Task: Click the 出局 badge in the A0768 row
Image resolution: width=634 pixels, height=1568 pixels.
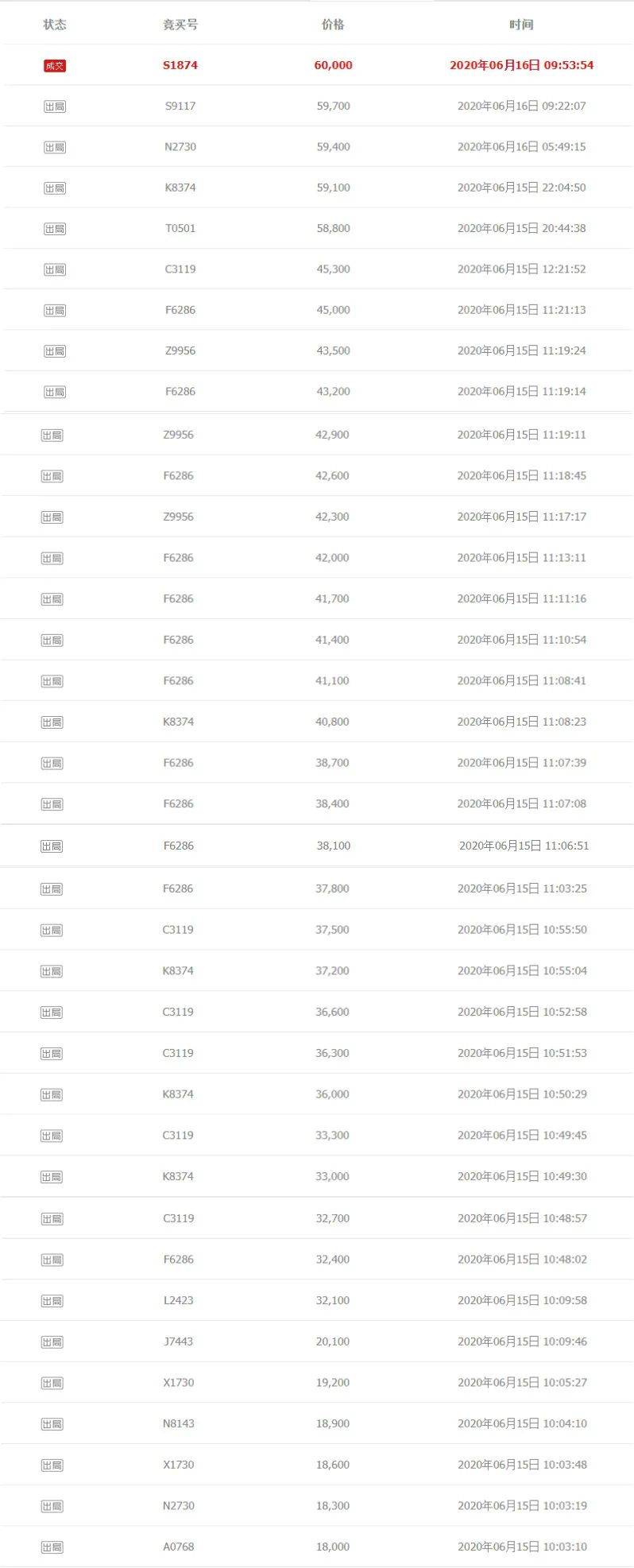Action: click(52, 1547)
